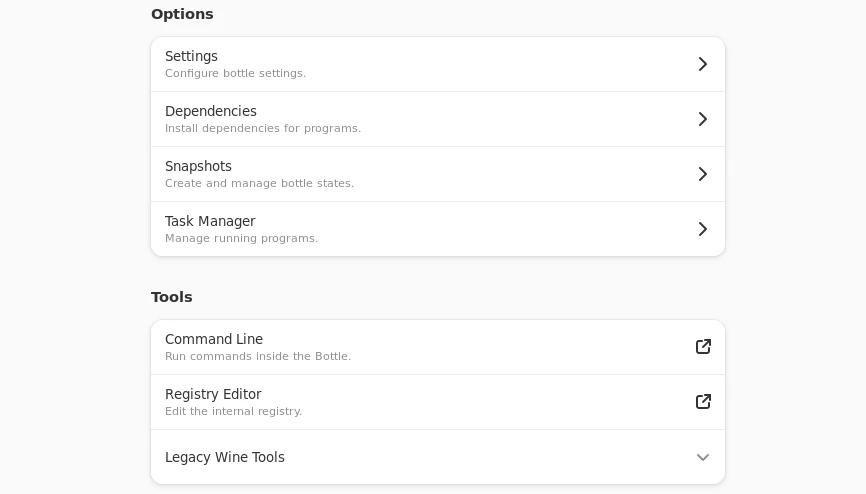Click the chevron arrow beside Dependencies
Image resolution: width=866 pixels, height=494 pixels.
pos(703,119)
